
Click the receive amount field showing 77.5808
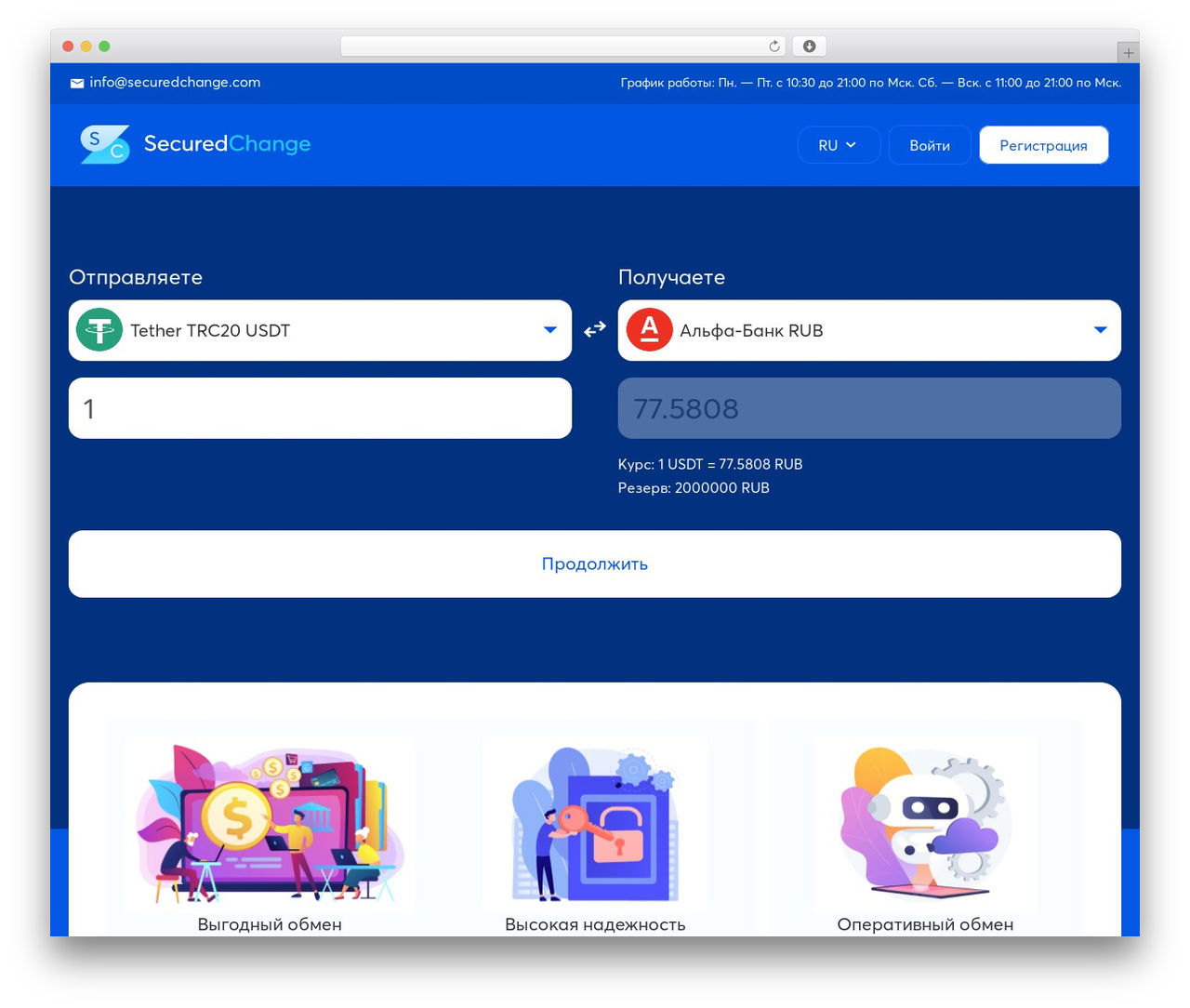pos(869,408)
